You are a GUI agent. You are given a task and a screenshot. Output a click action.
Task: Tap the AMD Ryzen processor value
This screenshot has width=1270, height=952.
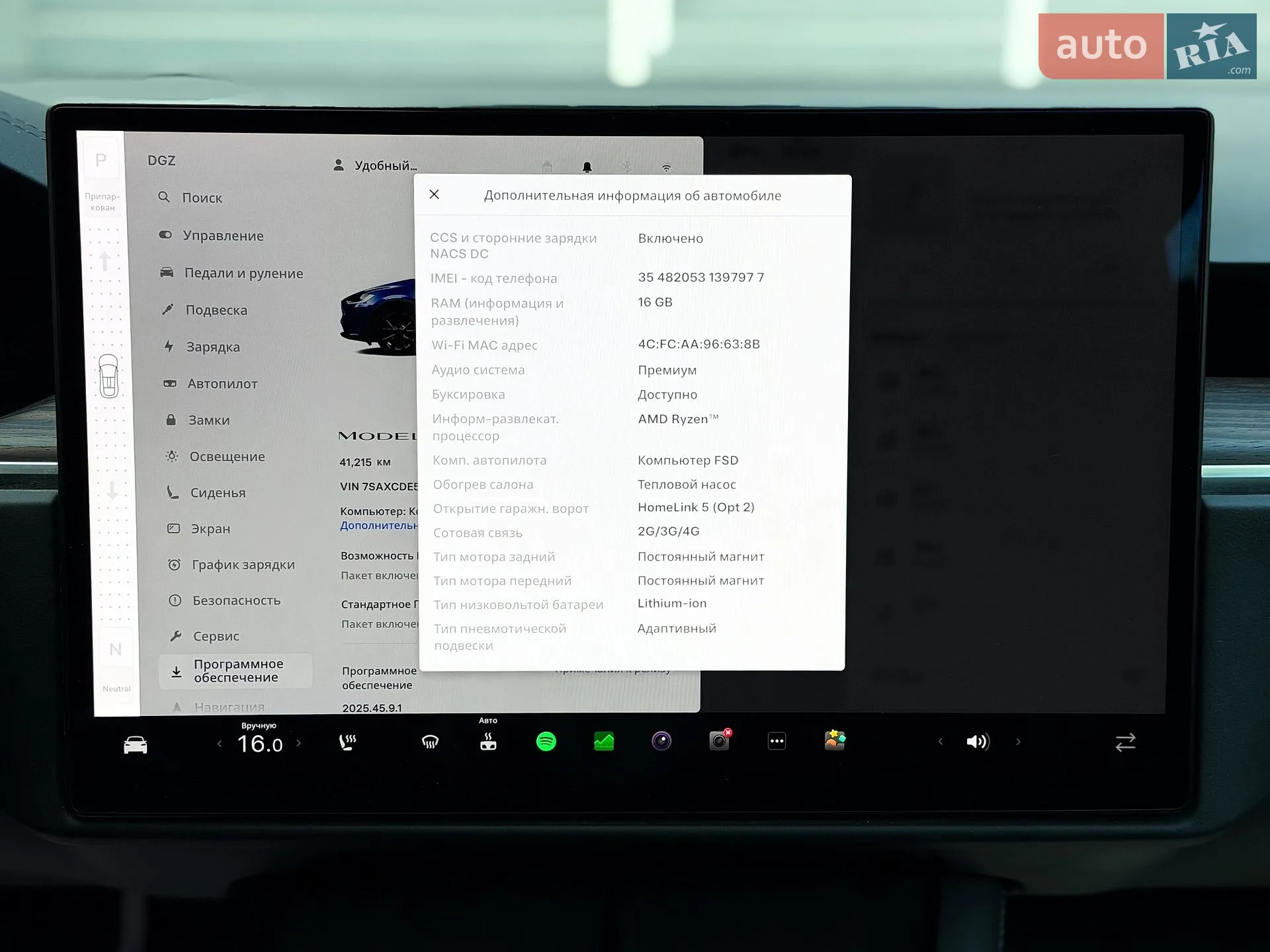(678, 418)
